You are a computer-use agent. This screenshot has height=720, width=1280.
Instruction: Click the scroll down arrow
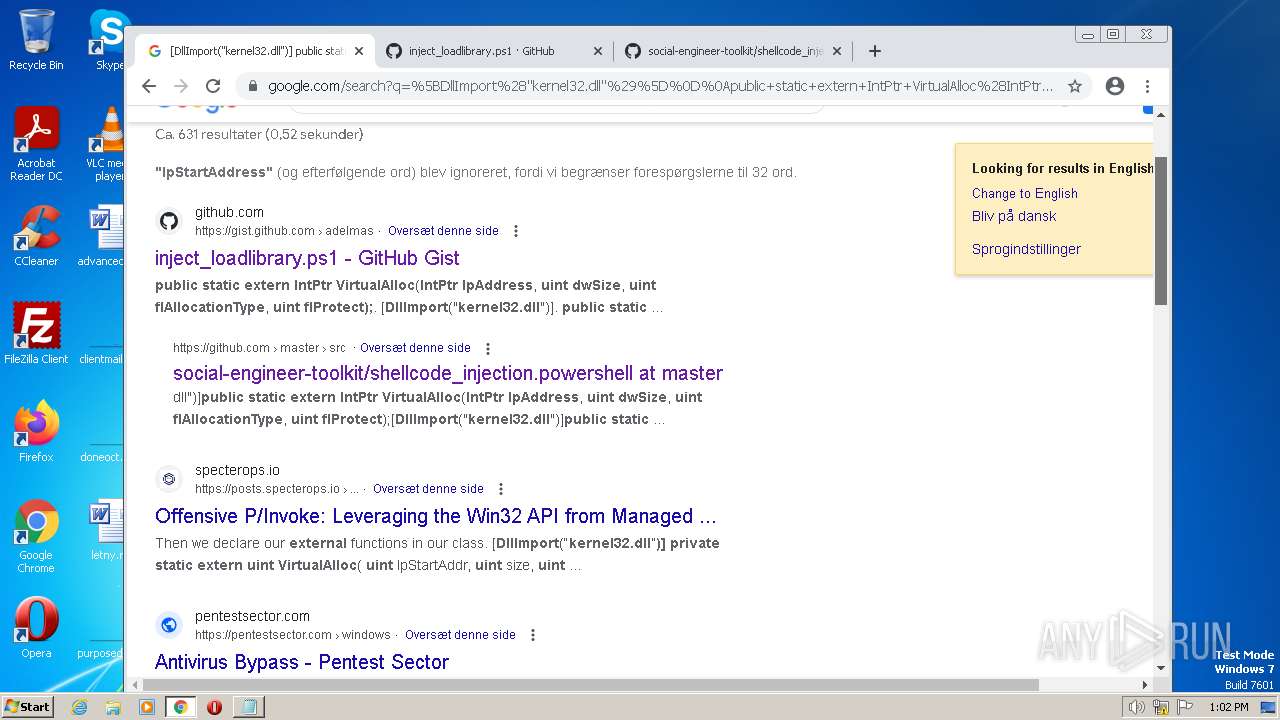1161,668
